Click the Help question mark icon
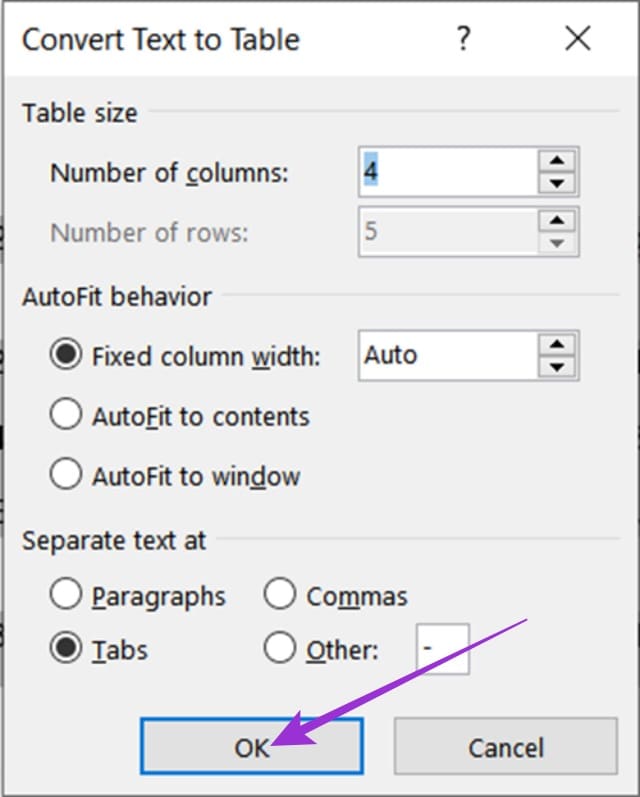640x797 pixels. click(463, 39)
